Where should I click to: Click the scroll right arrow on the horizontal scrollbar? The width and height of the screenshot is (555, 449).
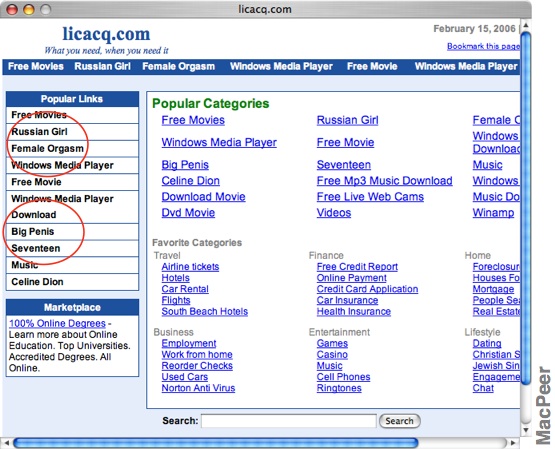(x=513, y=442)
